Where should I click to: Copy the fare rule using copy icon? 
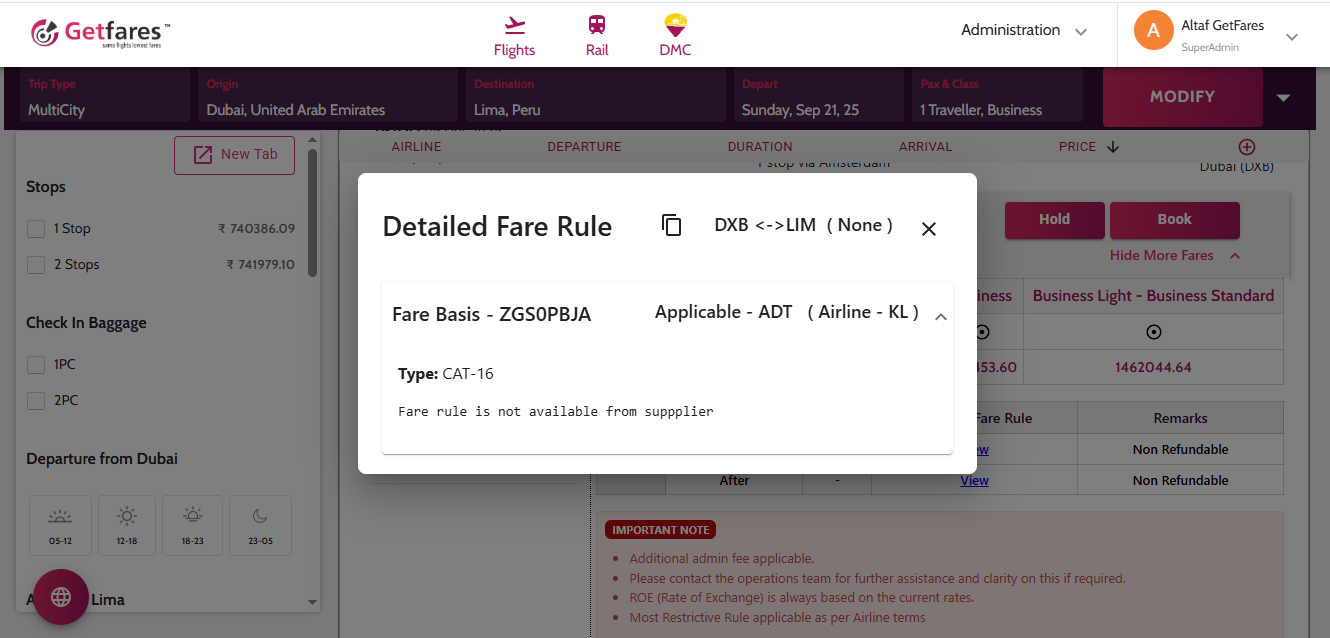click(672, 226)
